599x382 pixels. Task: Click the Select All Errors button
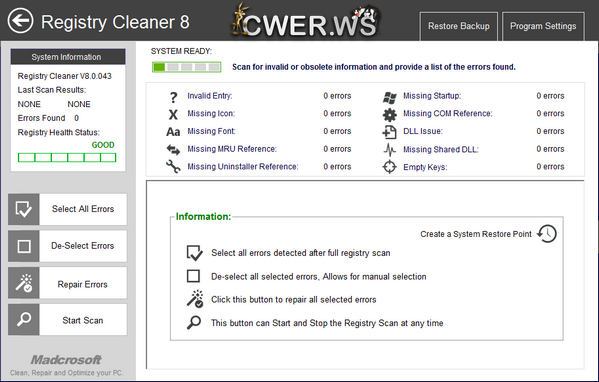[83, 209]
